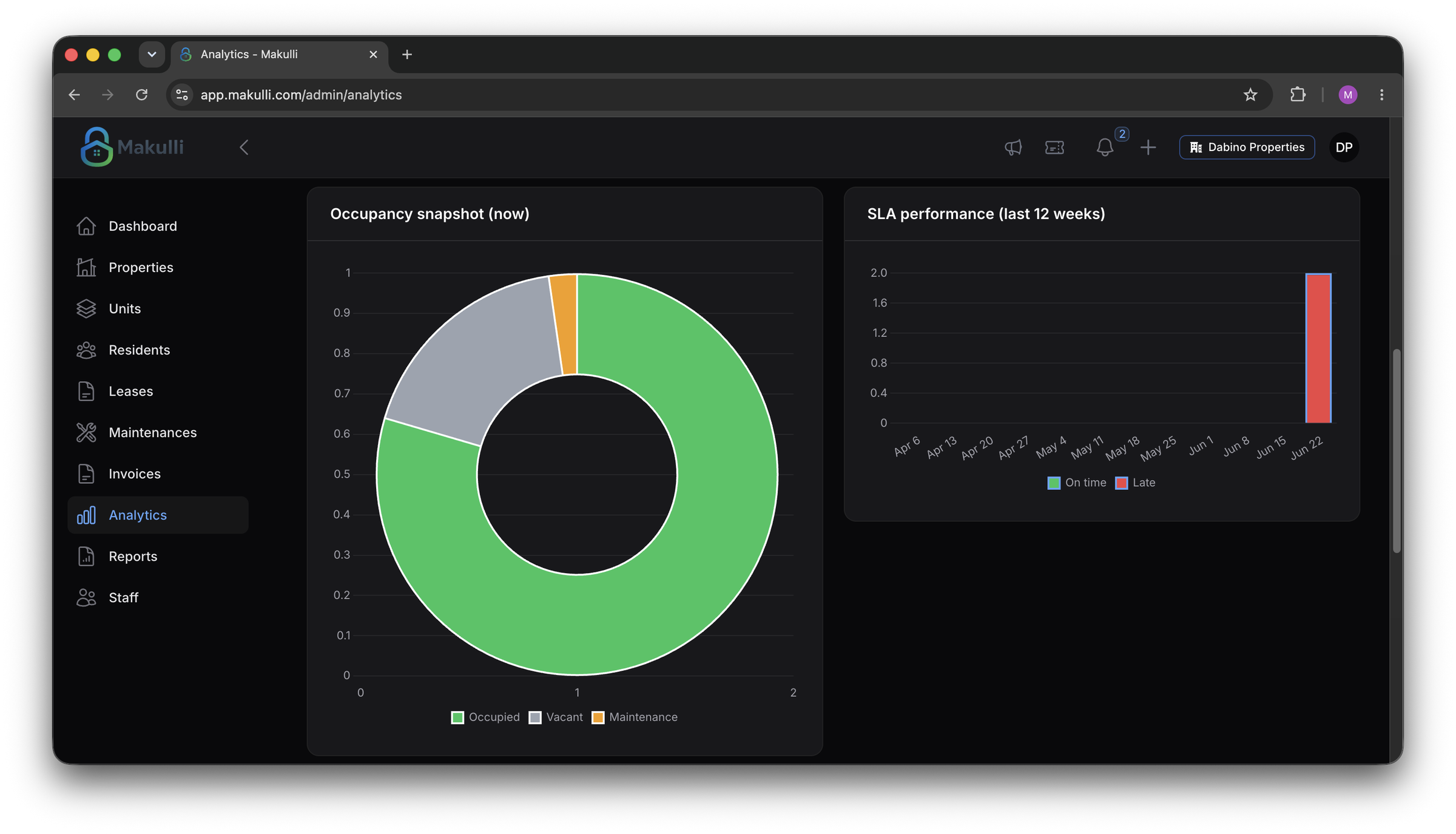This screenshot has width=1456, height=834.
Task: Click the plus add icon in header
Action: [x=1148, y=147]
